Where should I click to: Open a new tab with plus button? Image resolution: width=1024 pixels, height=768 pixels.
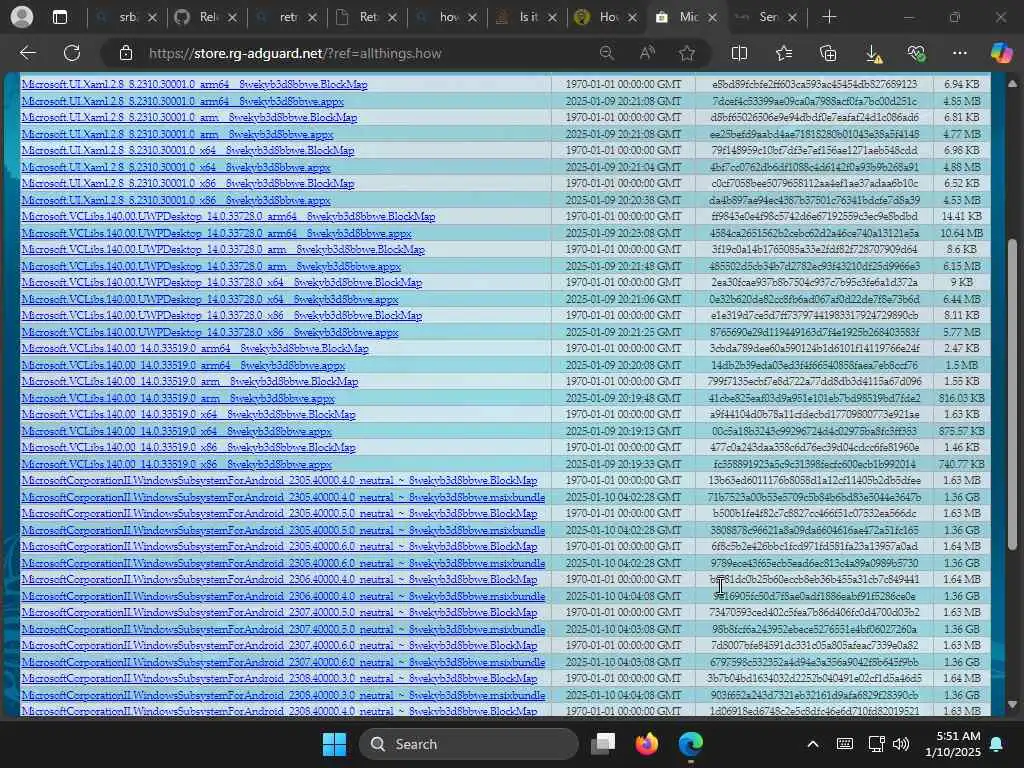[829, 17]
